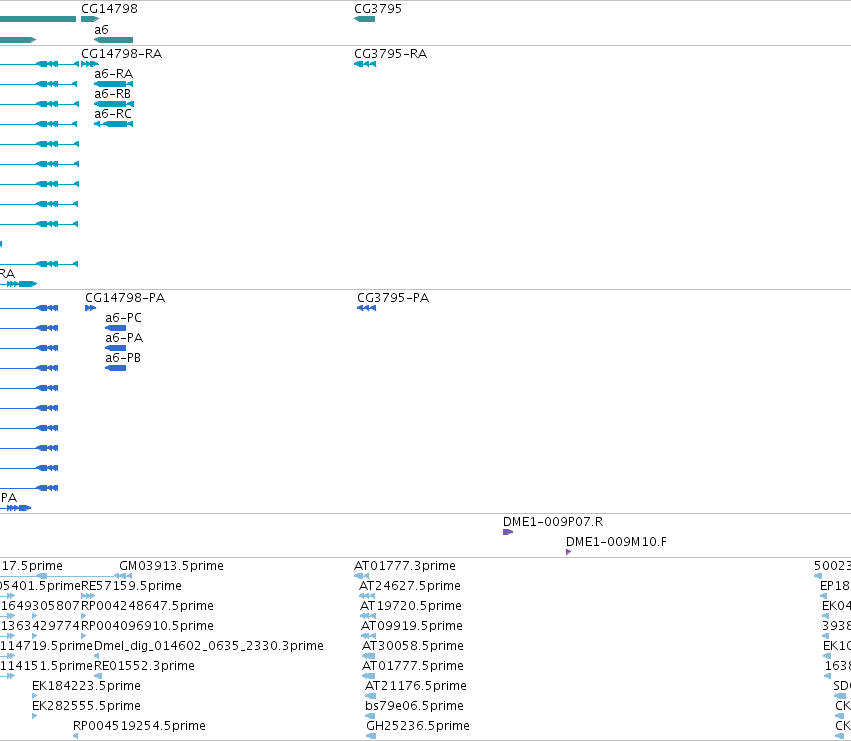851x741 pixels.
Task: Select the a6-PC protein label
Action: 123,318
